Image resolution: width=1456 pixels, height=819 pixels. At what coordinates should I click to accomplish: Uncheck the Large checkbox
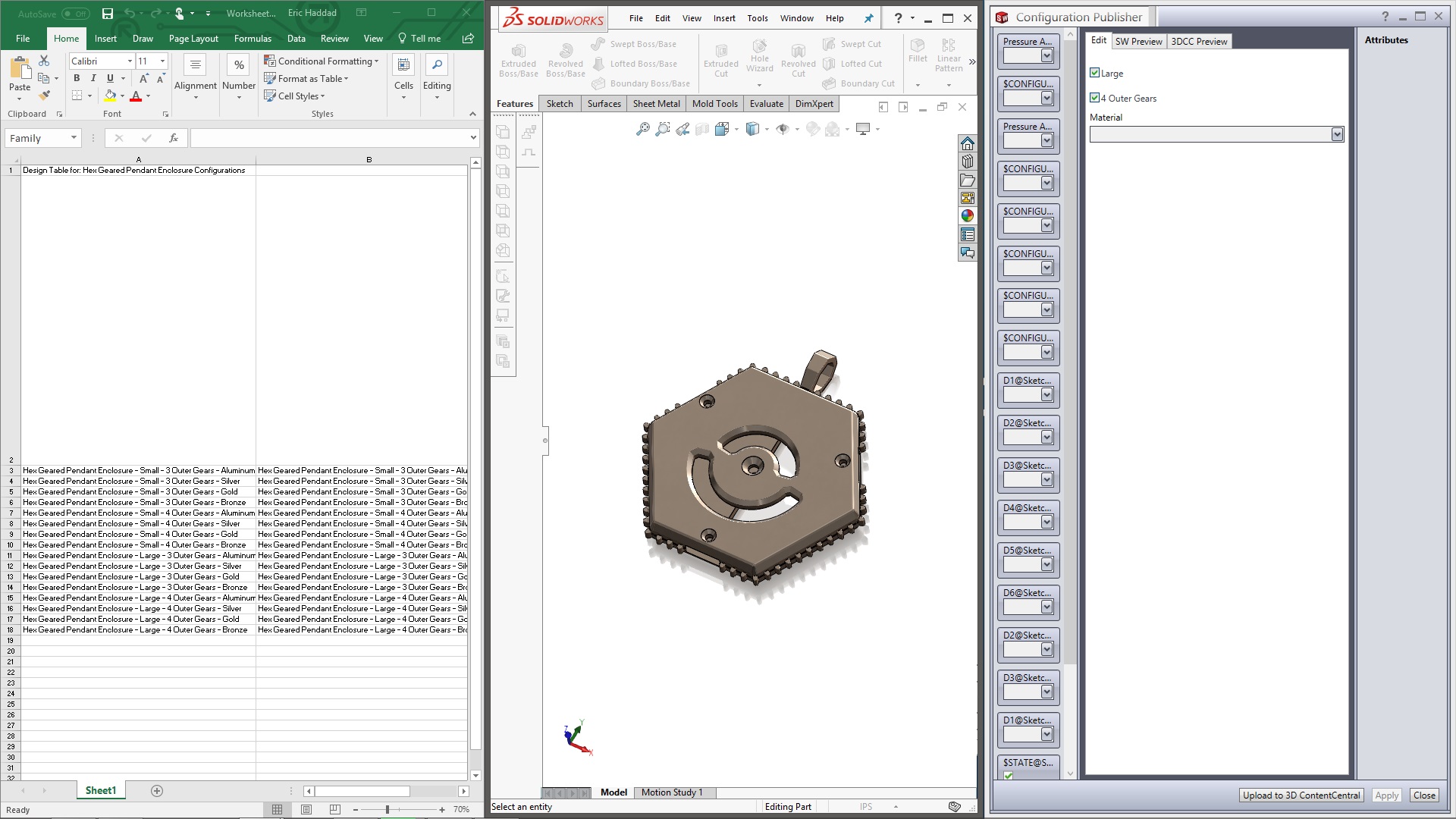click(1095, 72)
